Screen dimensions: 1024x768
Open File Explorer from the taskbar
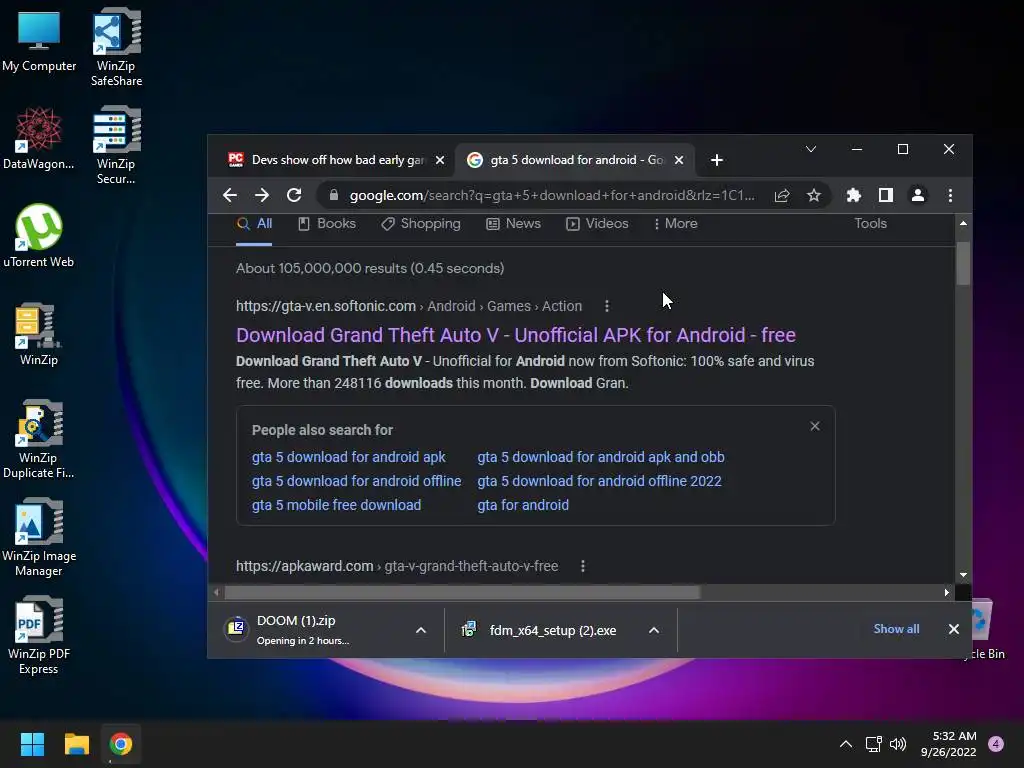click(76, 744)
